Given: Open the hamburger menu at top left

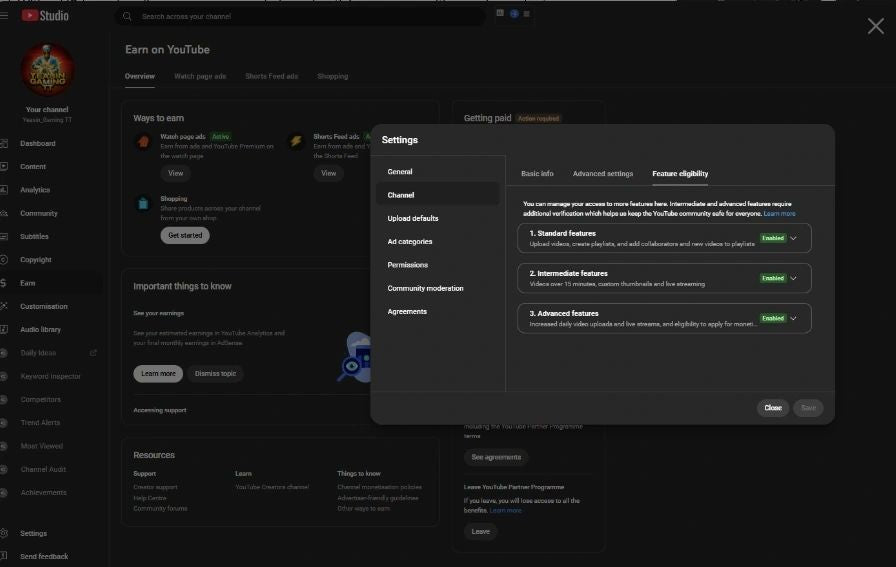Looking at the screenshot, I should tap(5, 15).
